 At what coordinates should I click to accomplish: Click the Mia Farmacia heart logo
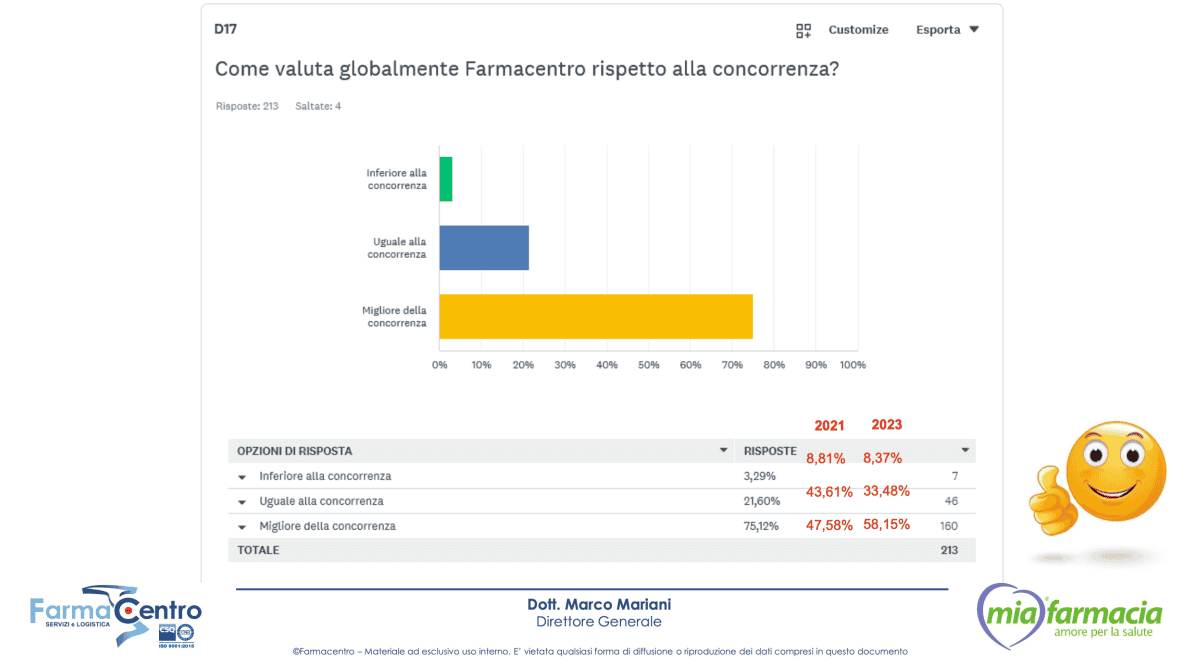(x=1070, y=615)
